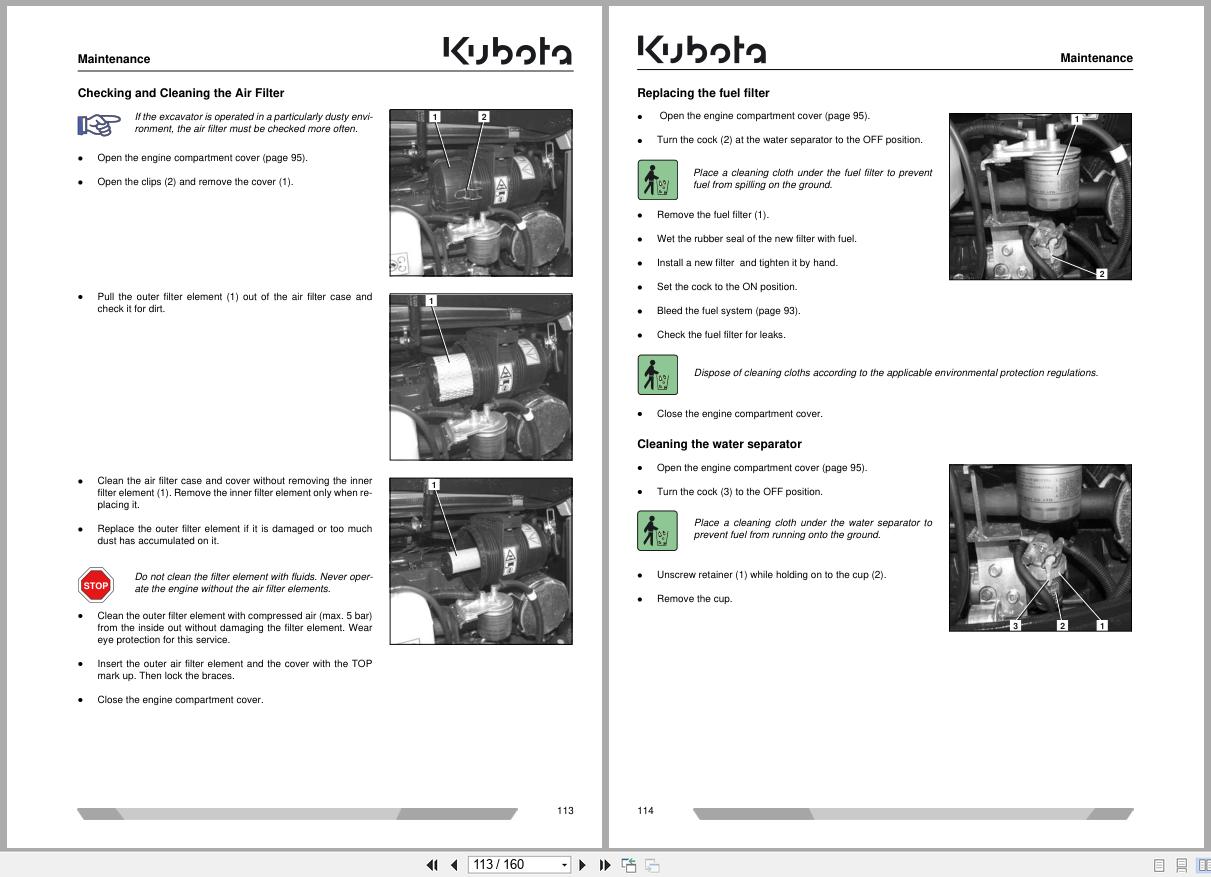Image resolution: width=1211 pixels, height=877 pixels.
Task: Click the environmental icon beside fuel filter cloth note
Action: 657,180
